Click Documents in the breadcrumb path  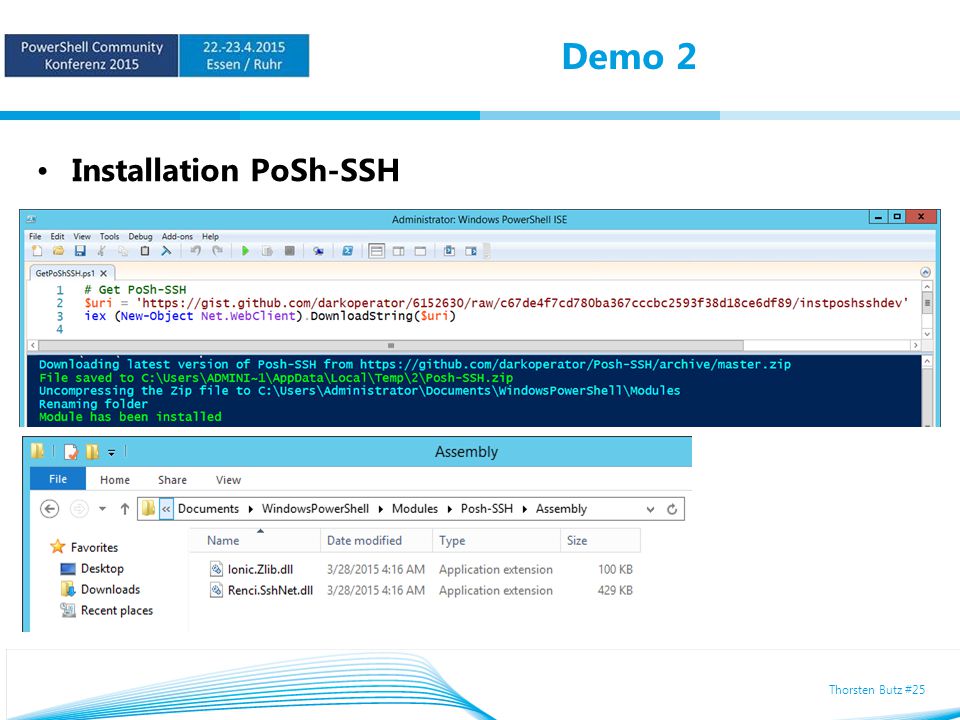click(x=208, y=509)
